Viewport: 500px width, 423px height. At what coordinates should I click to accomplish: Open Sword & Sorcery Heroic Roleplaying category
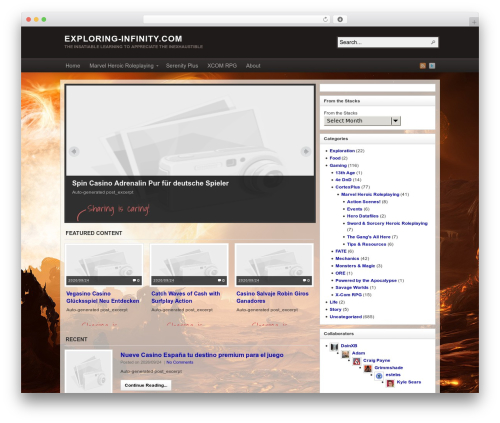[x=387, y=223]
